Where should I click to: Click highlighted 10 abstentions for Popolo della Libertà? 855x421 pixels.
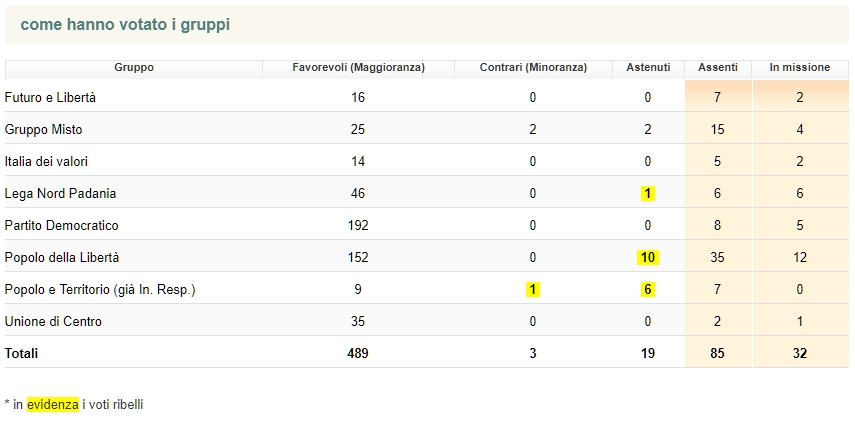pos(647,257)
